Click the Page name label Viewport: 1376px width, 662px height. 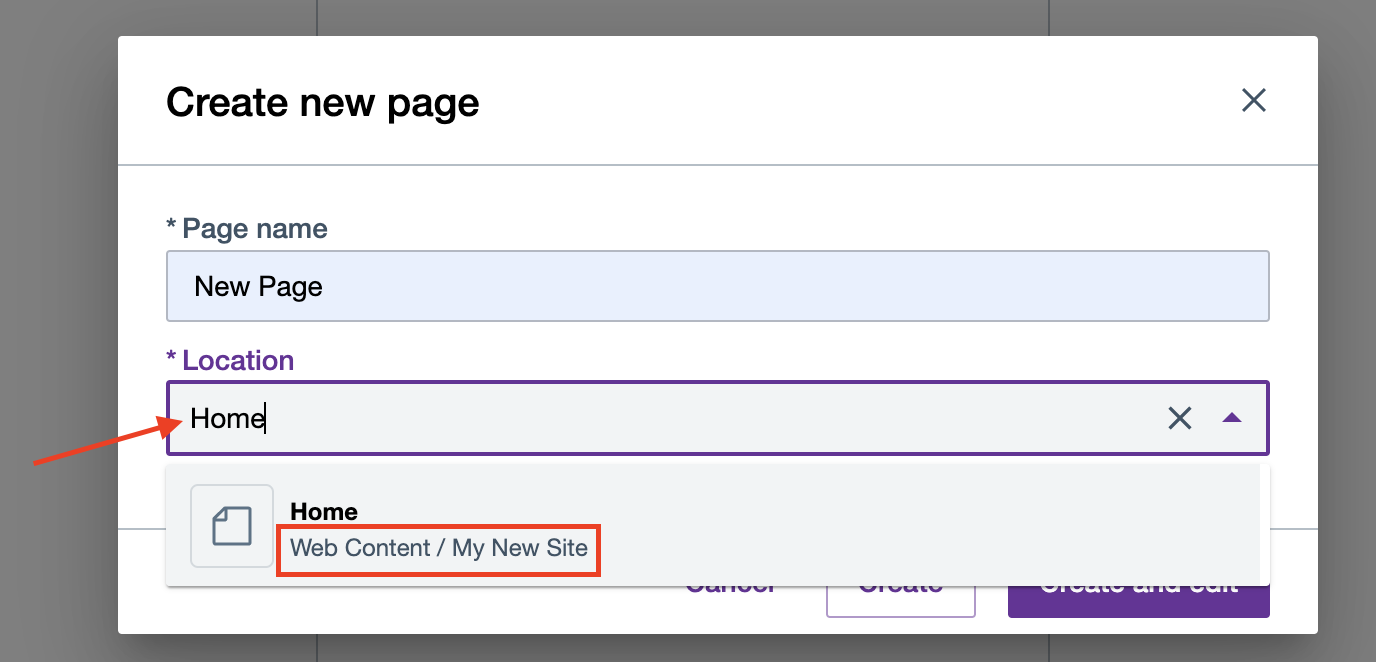click(x=247, y=228)
